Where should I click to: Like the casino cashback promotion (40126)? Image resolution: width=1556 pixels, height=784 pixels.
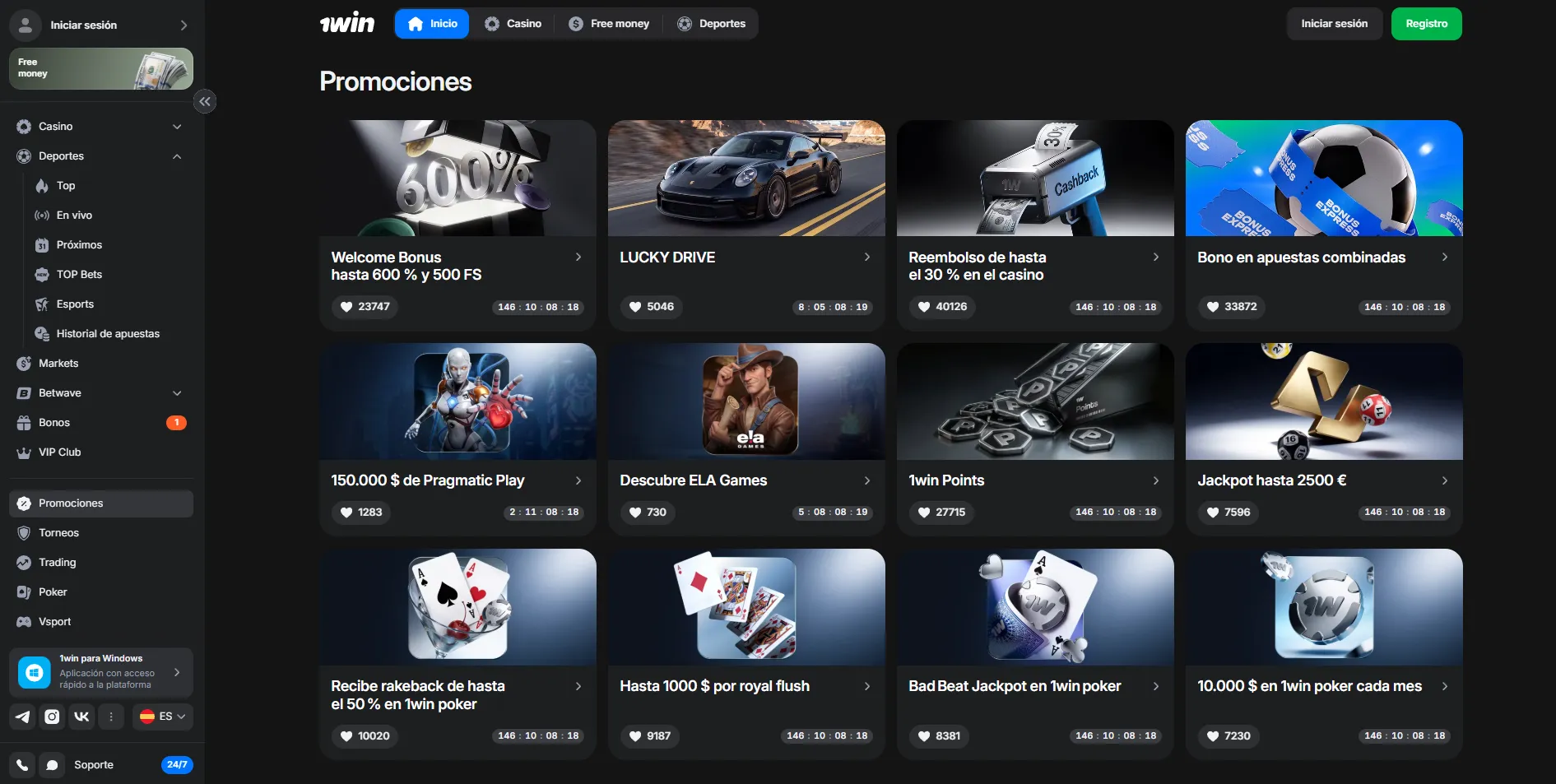[x=942, y=307]
